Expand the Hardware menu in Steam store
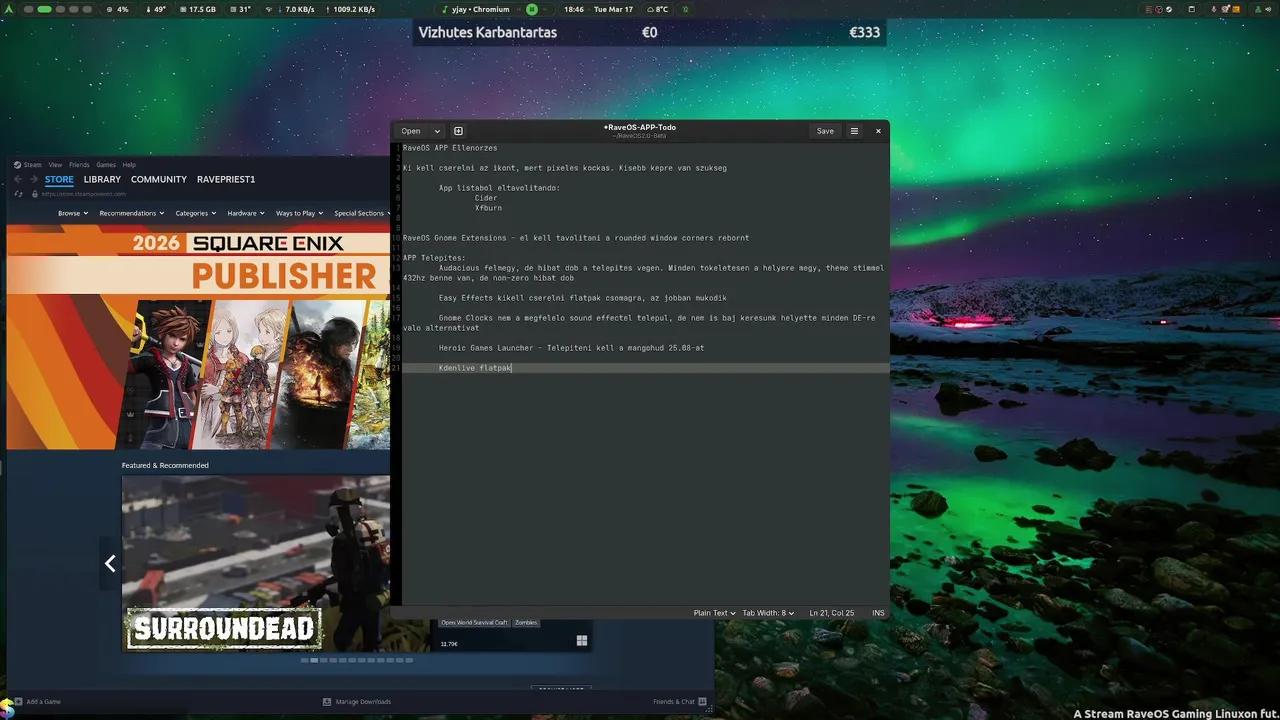This screenshot has width=1280, height=720. pos(246,213)
